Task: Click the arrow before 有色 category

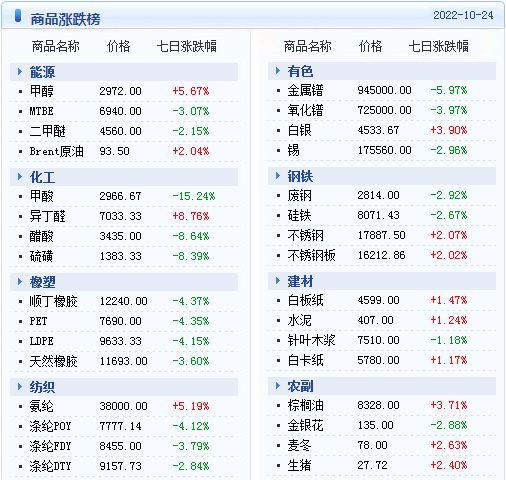Action: [x=278, y=70]
